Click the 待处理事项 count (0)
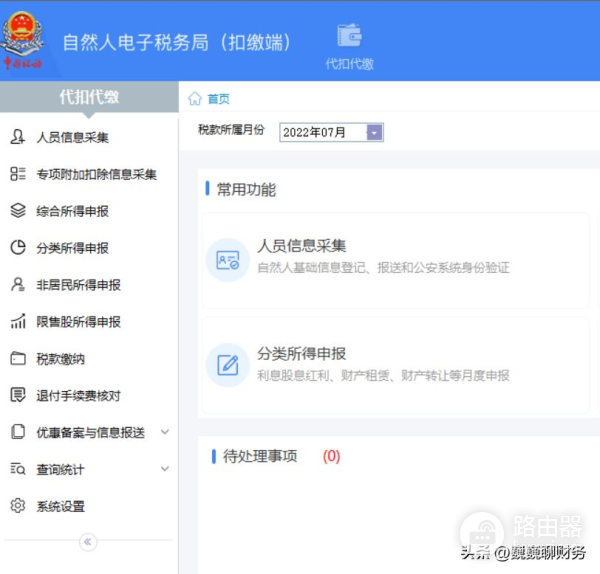 click(331, 456)
